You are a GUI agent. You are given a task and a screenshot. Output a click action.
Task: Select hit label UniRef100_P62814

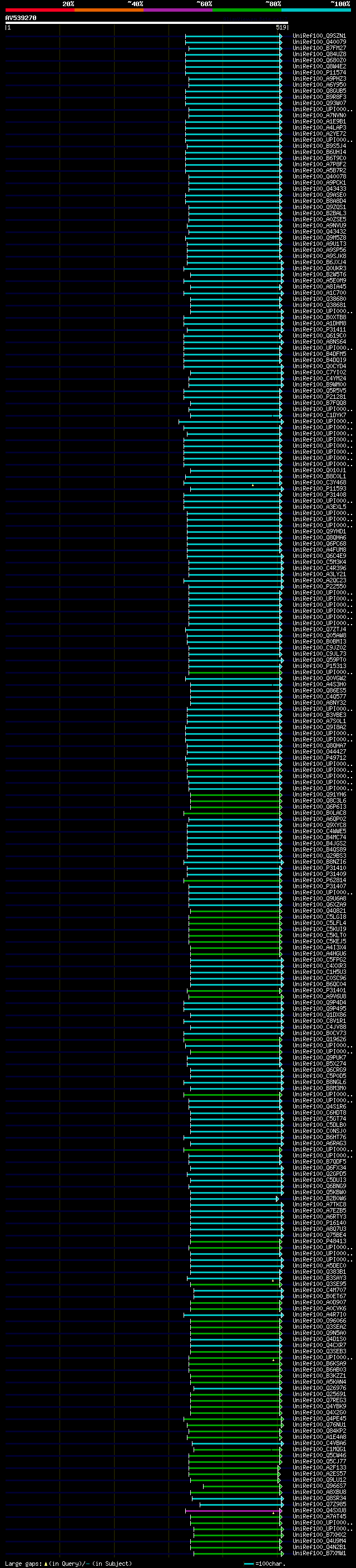319,880
